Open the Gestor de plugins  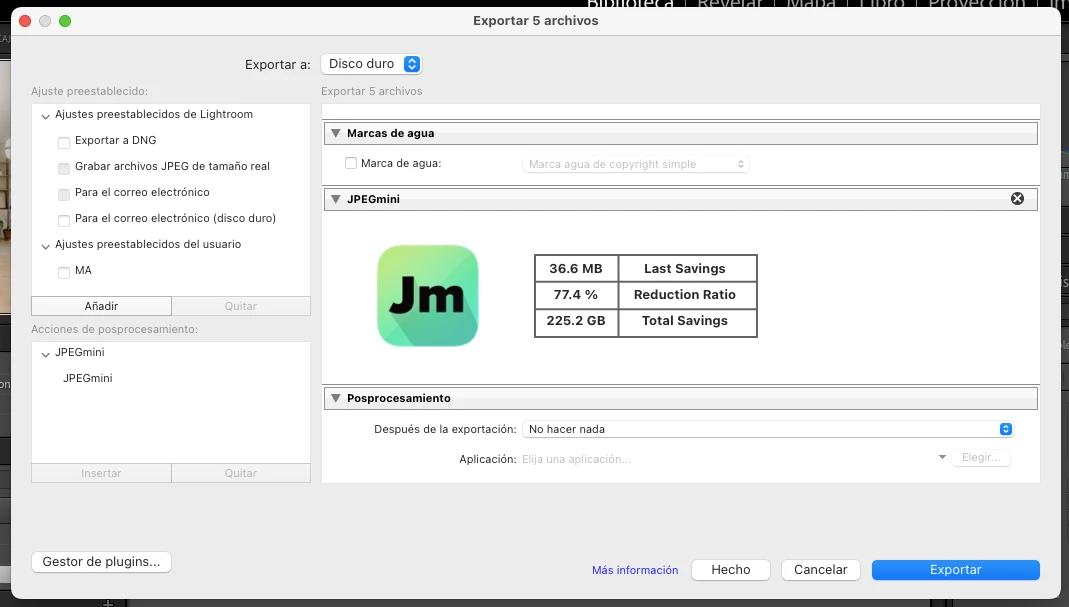(x=101, y=561)
